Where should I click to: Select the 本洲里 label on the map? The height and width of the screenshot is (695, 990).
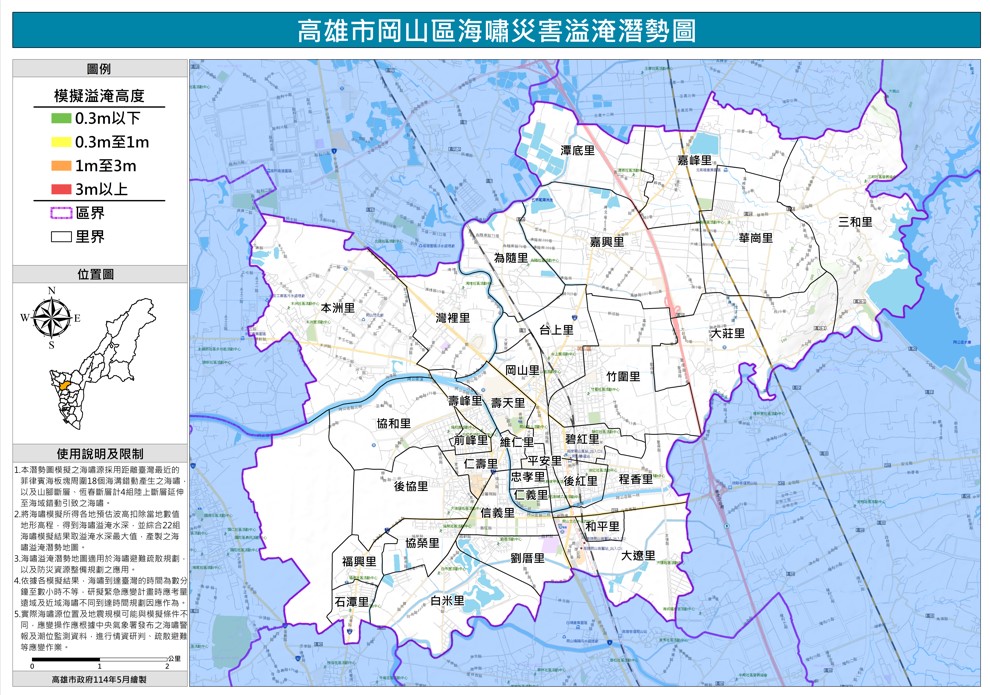(x=337, y=308)
